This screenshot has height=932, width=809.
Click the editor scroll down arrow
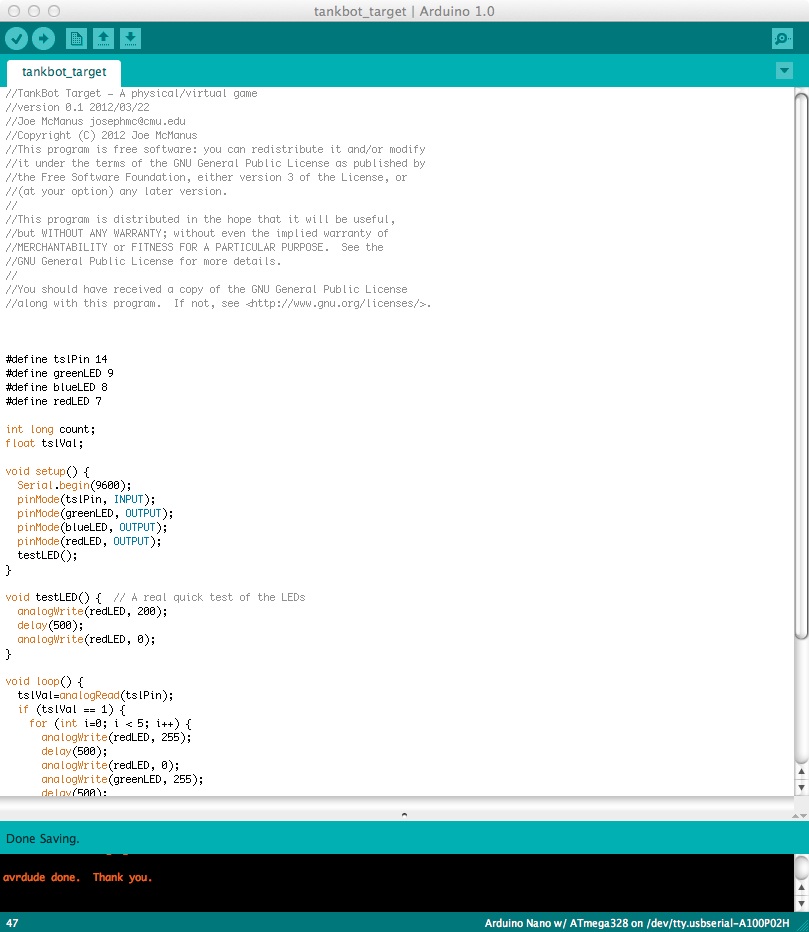point(801,787)
